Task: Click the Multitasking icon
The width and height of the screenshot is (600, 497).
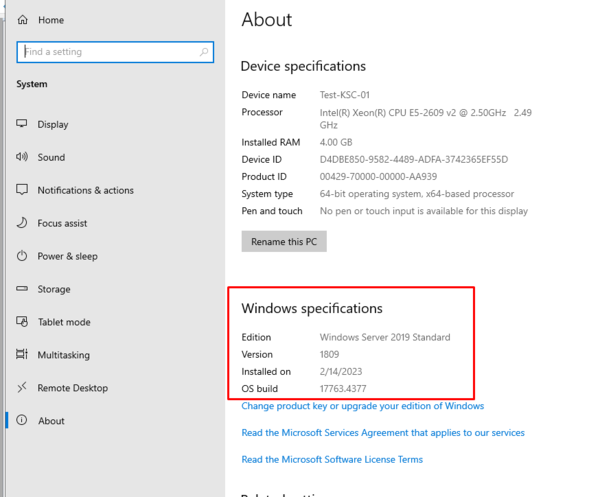Action: [22, 355]
